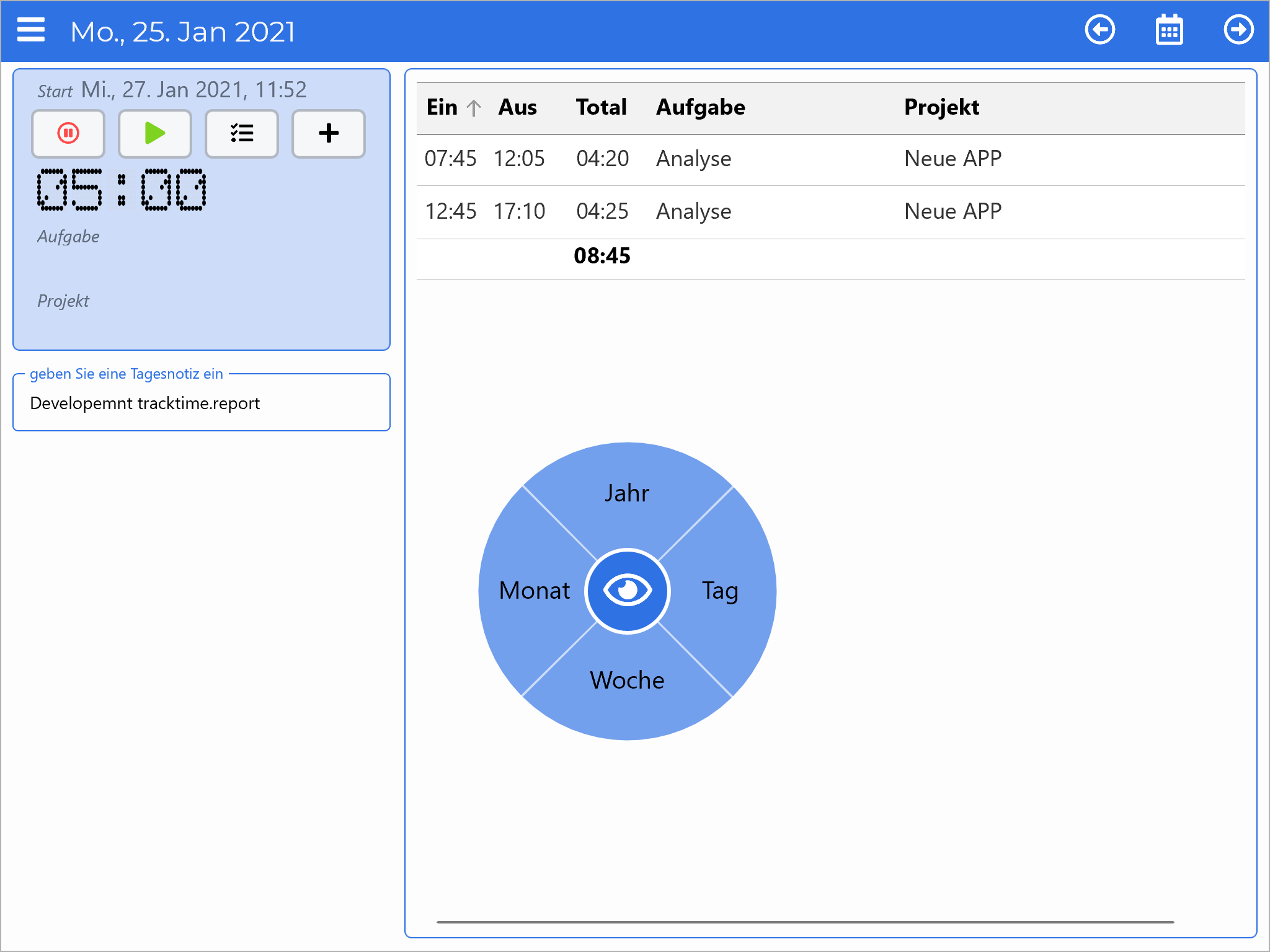Select the Tag segment of the wheel

[719, 591]
